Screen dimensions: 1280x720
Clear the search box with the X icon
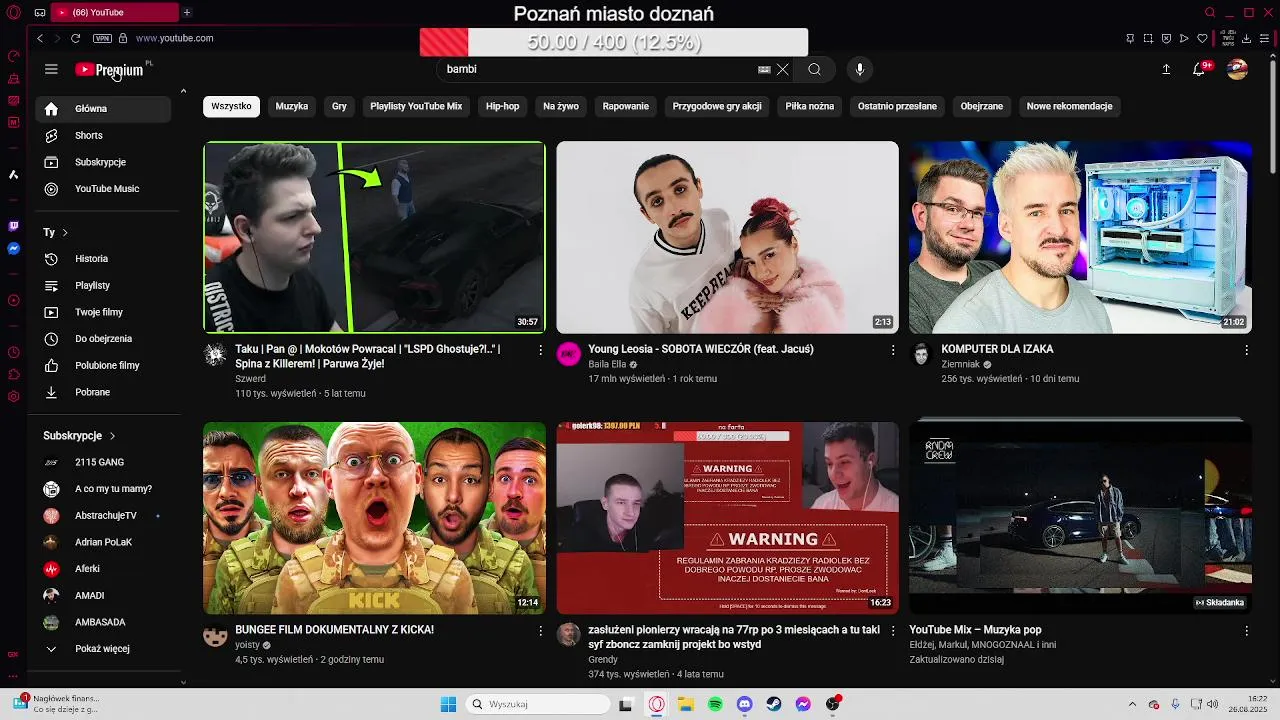tap(783, 69)
